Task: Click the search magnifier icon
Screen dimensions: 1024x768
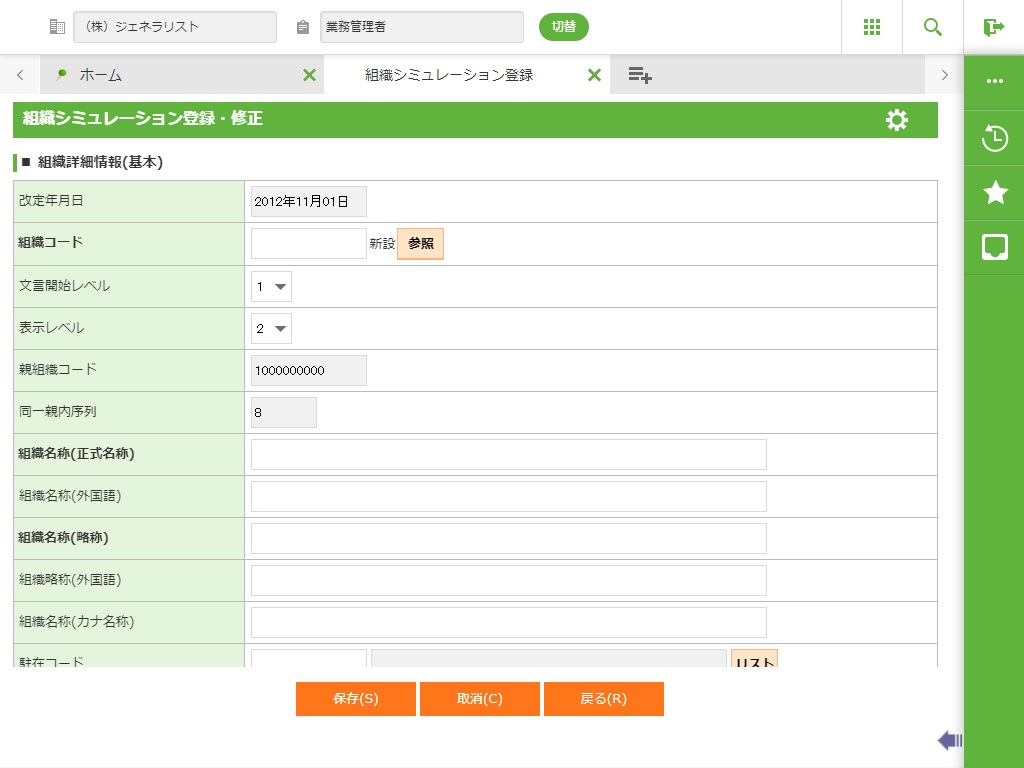Action: point(932,27)
